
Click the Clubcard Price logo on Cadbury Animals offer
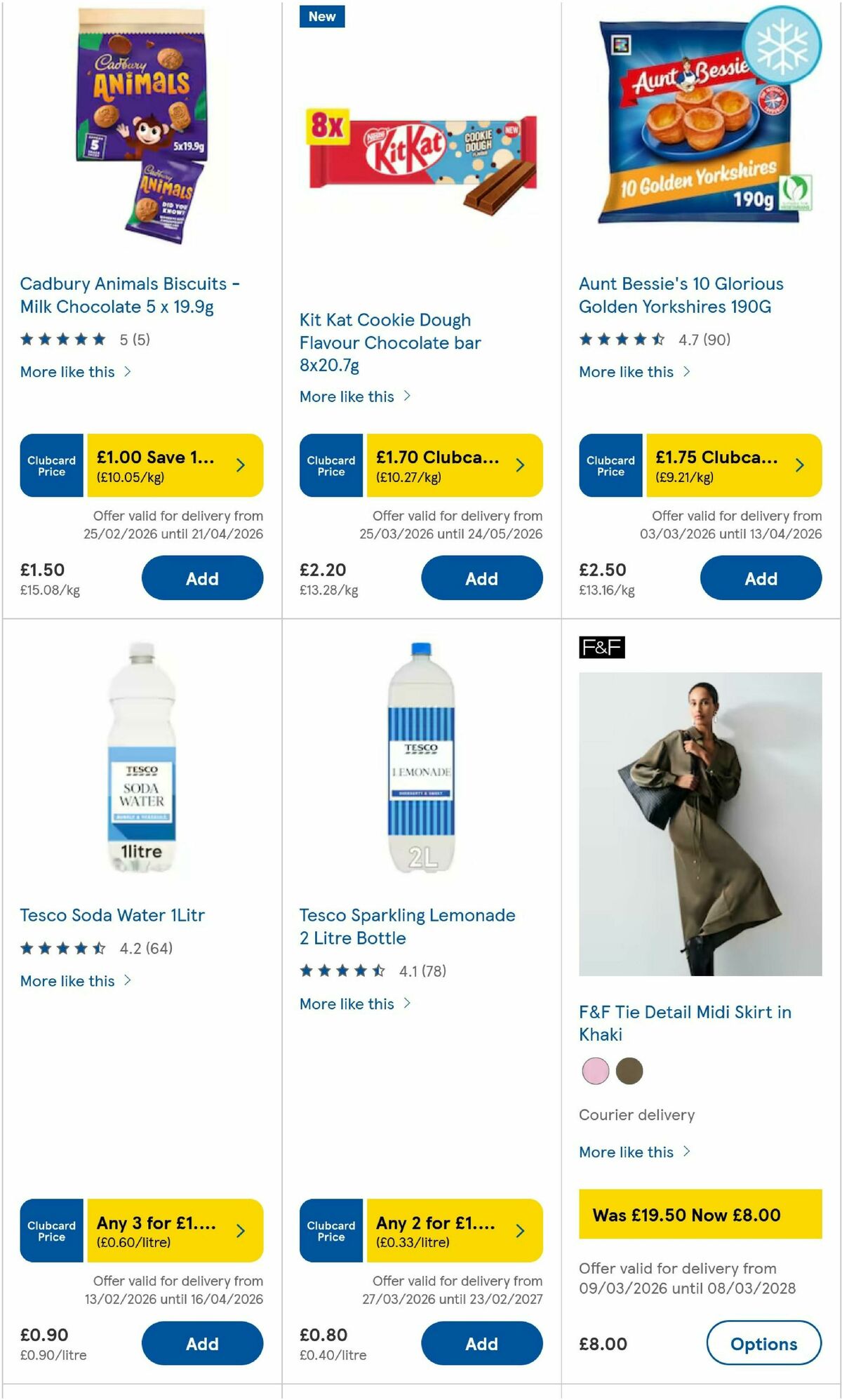pyautogui.click(x=50, y=465)
